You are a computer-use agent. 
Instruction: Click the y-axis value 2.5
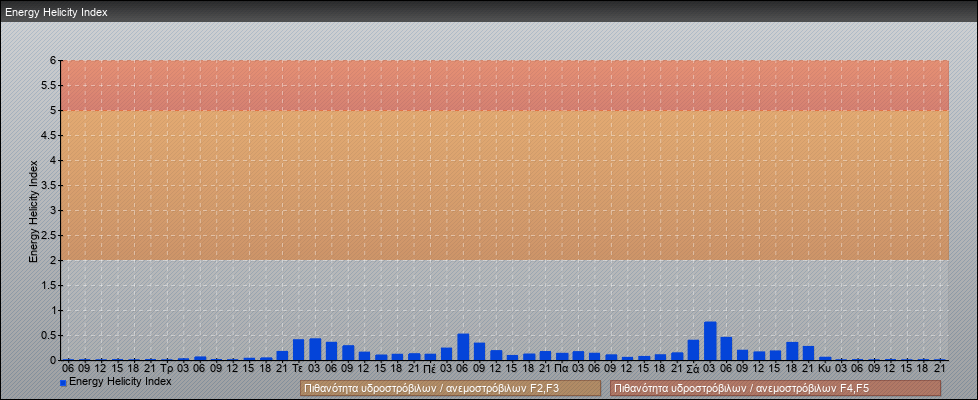coord(49,235)
